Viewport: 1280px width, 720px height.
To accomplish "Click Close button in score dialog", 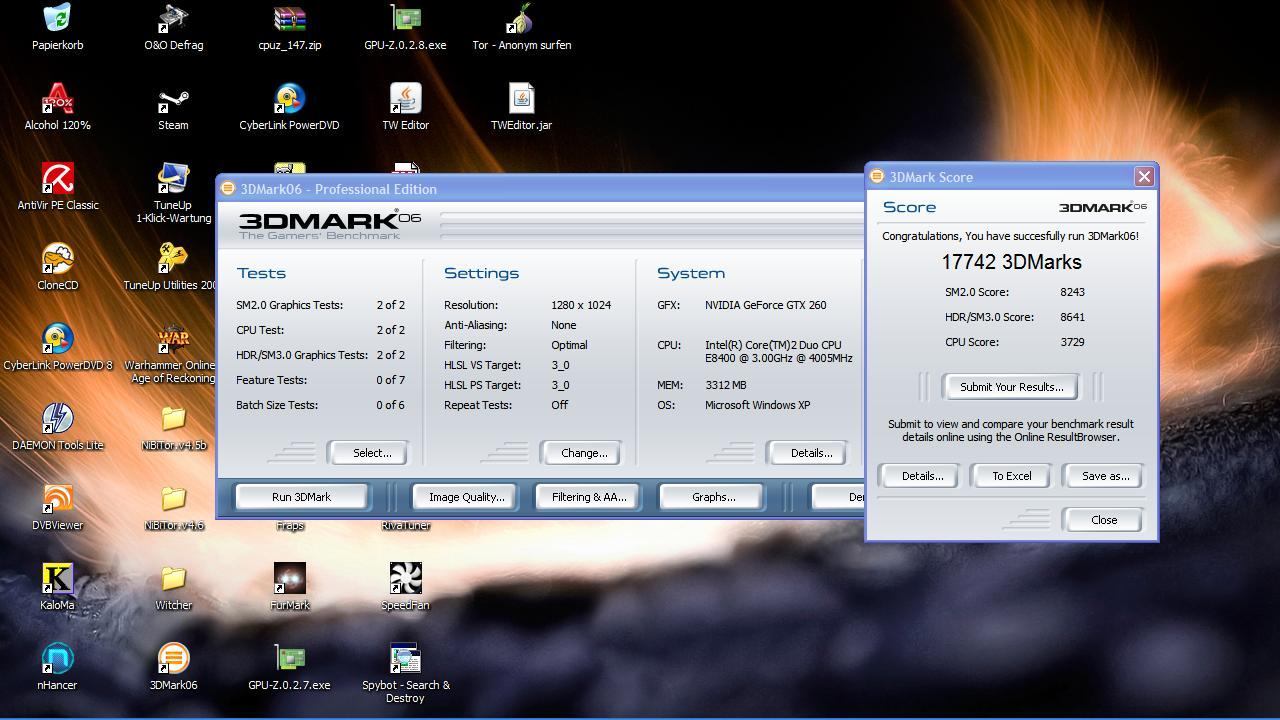I will pyautogui.click(x=1104, y=520).
